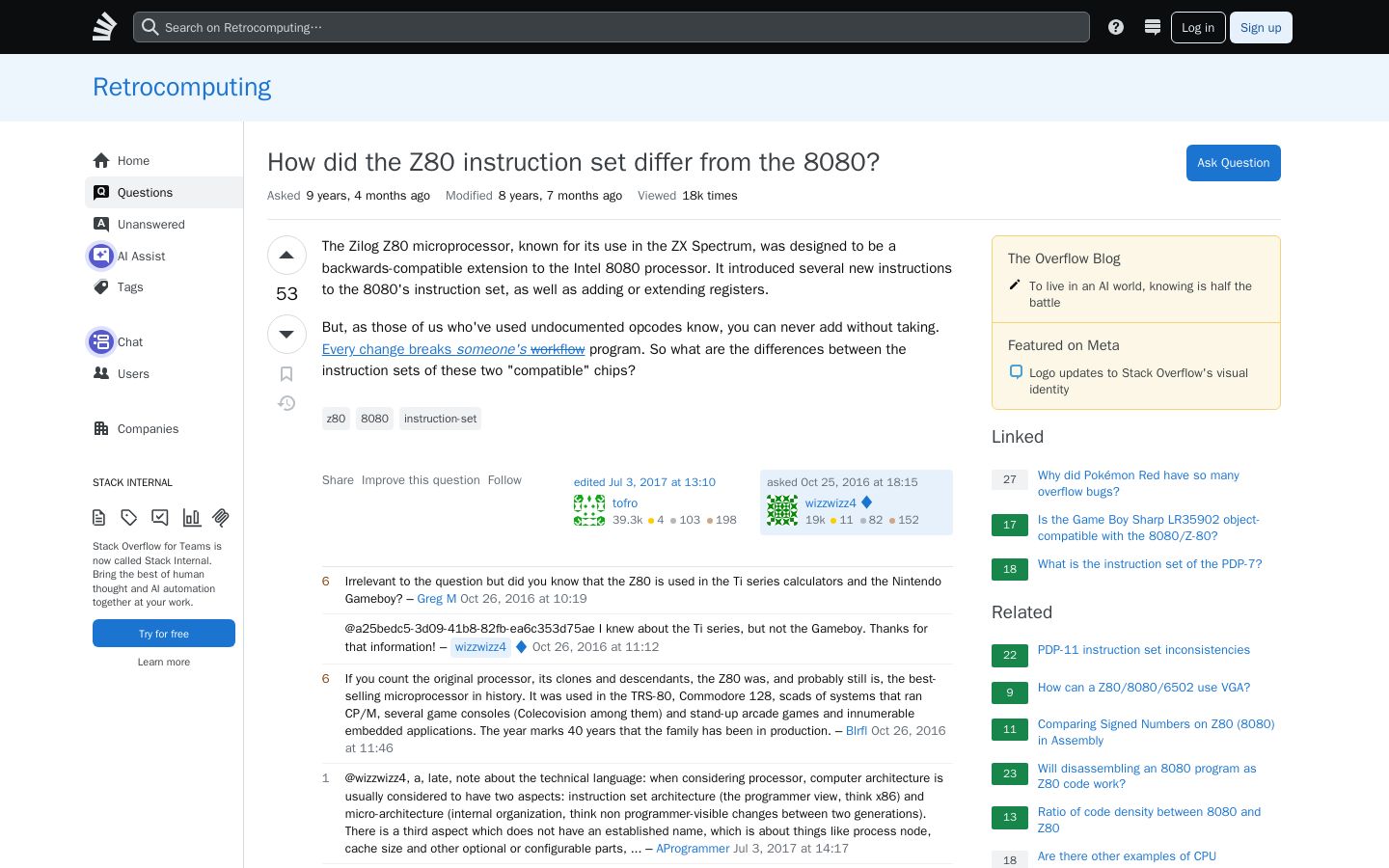
Task: Open the 'Every change breaks someone's workflow' link
Action: tap(453, 349)
